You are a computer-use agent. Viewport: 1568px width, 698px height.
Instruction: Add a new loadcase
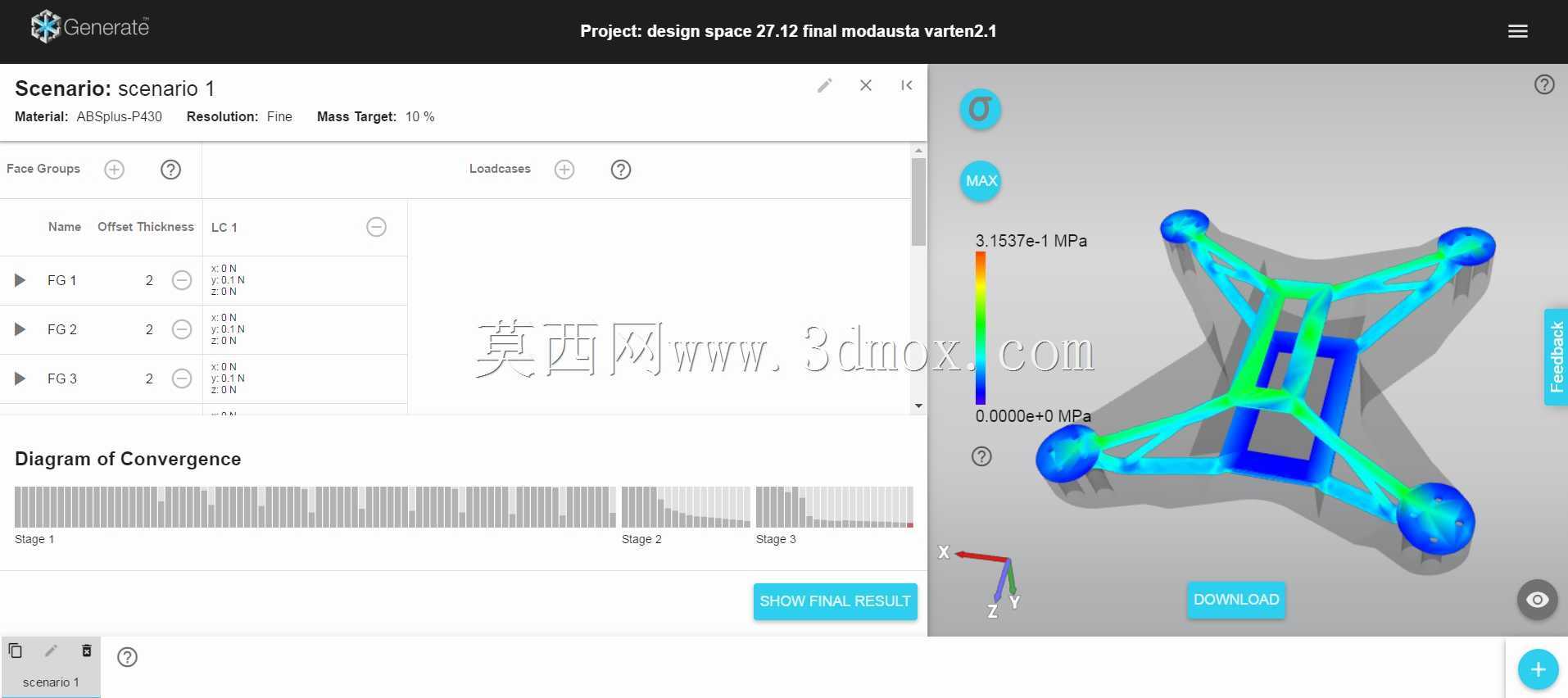564,170
